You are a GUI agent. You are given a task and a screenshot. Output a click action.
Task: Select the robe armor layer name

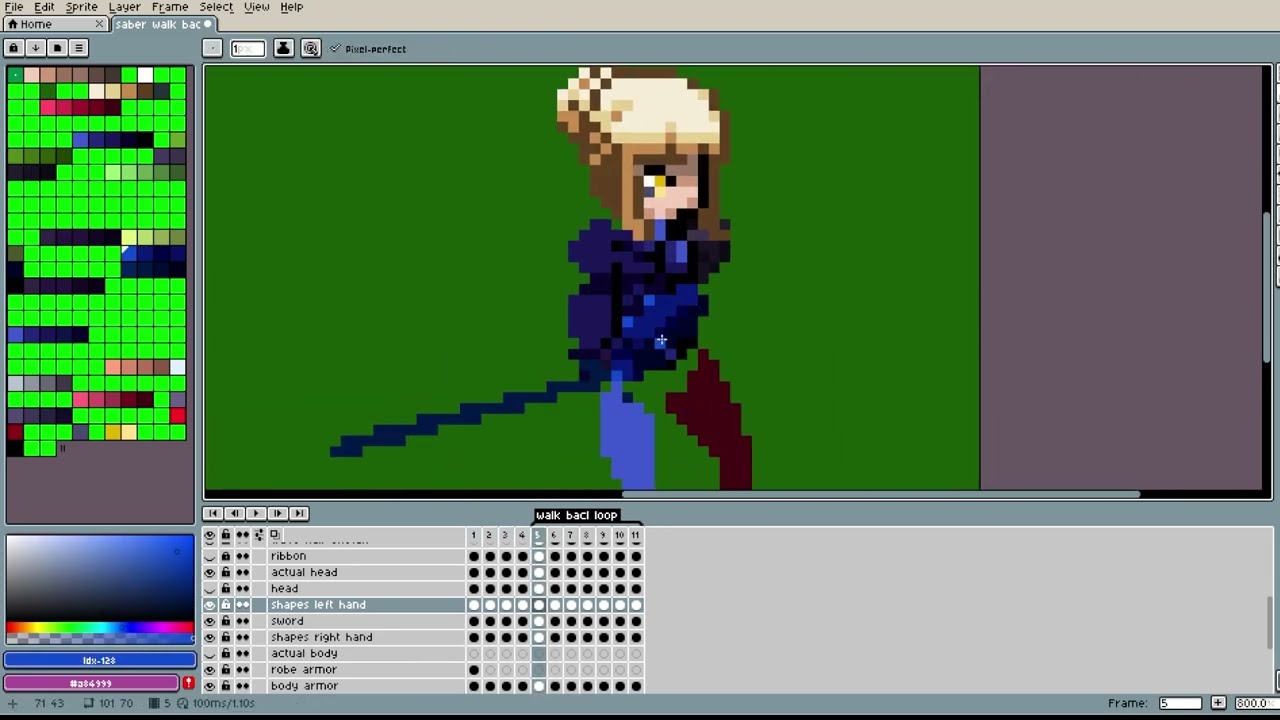(x=304, y=670)
